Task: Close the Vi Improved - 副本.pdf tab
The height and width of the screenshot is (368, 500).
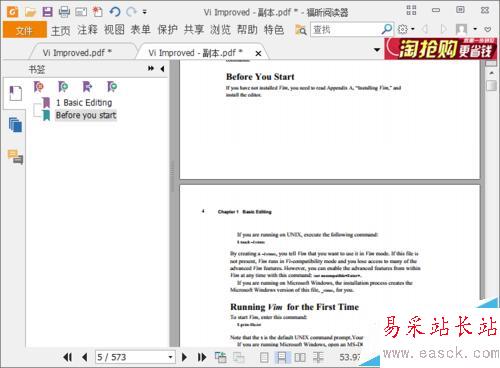Action: 258,53
